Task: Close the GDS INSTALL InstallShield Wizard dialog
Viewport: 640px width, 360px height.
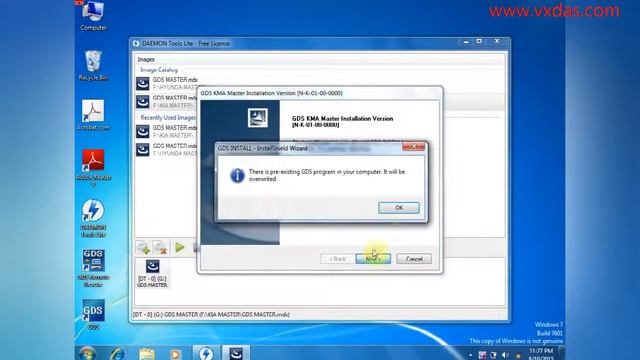Action: (x=413, y=146)
